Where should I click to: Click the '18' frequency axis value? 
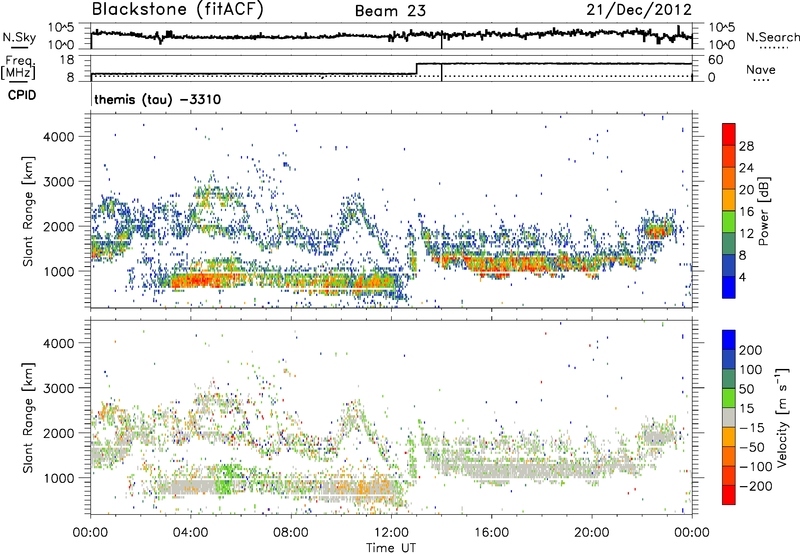point(67,60)
